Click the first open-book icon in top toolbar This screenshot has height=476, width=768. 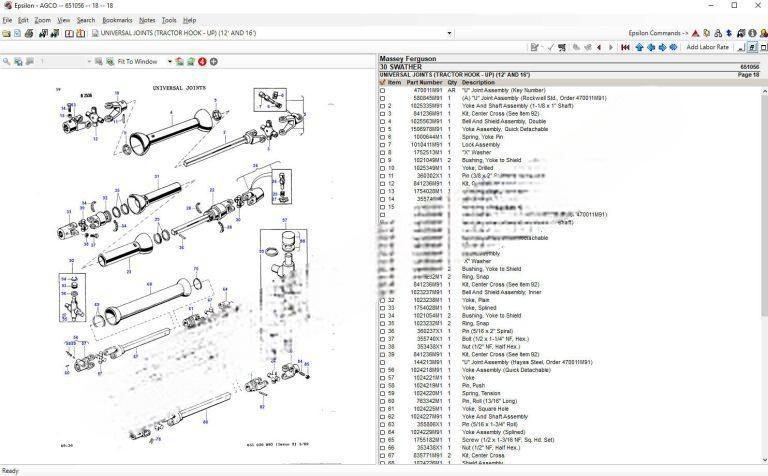[70, 33]
